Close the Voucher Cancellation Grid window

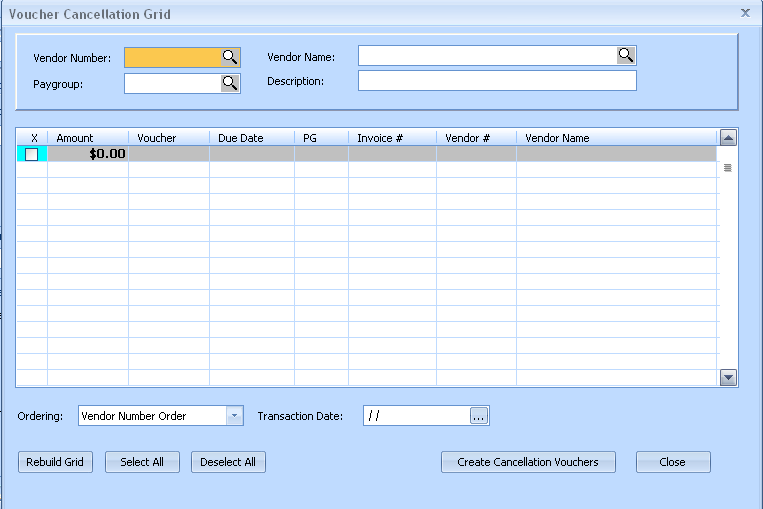745,13
